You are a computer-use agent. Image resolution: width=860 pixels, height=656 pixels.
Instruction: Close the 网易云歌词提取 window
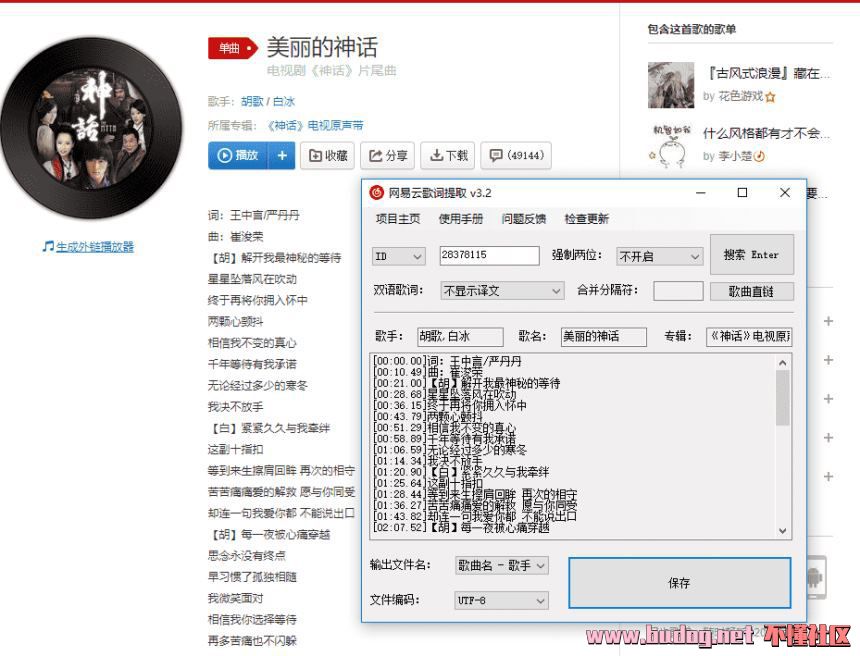click(x=785, y=193)
